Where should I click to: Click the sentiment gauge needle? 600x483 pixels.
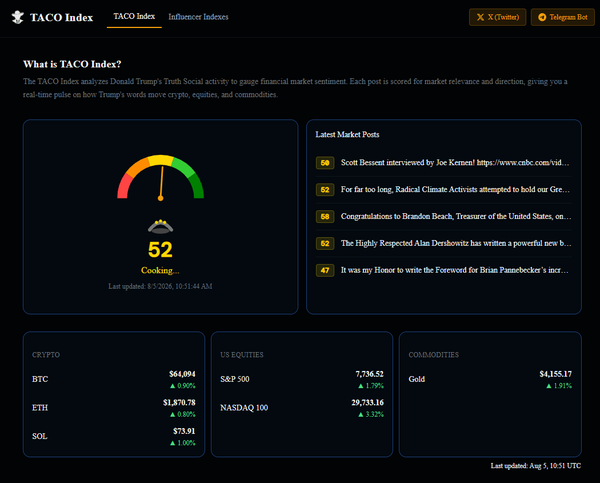pyautogui.click(x=161, y=183)
